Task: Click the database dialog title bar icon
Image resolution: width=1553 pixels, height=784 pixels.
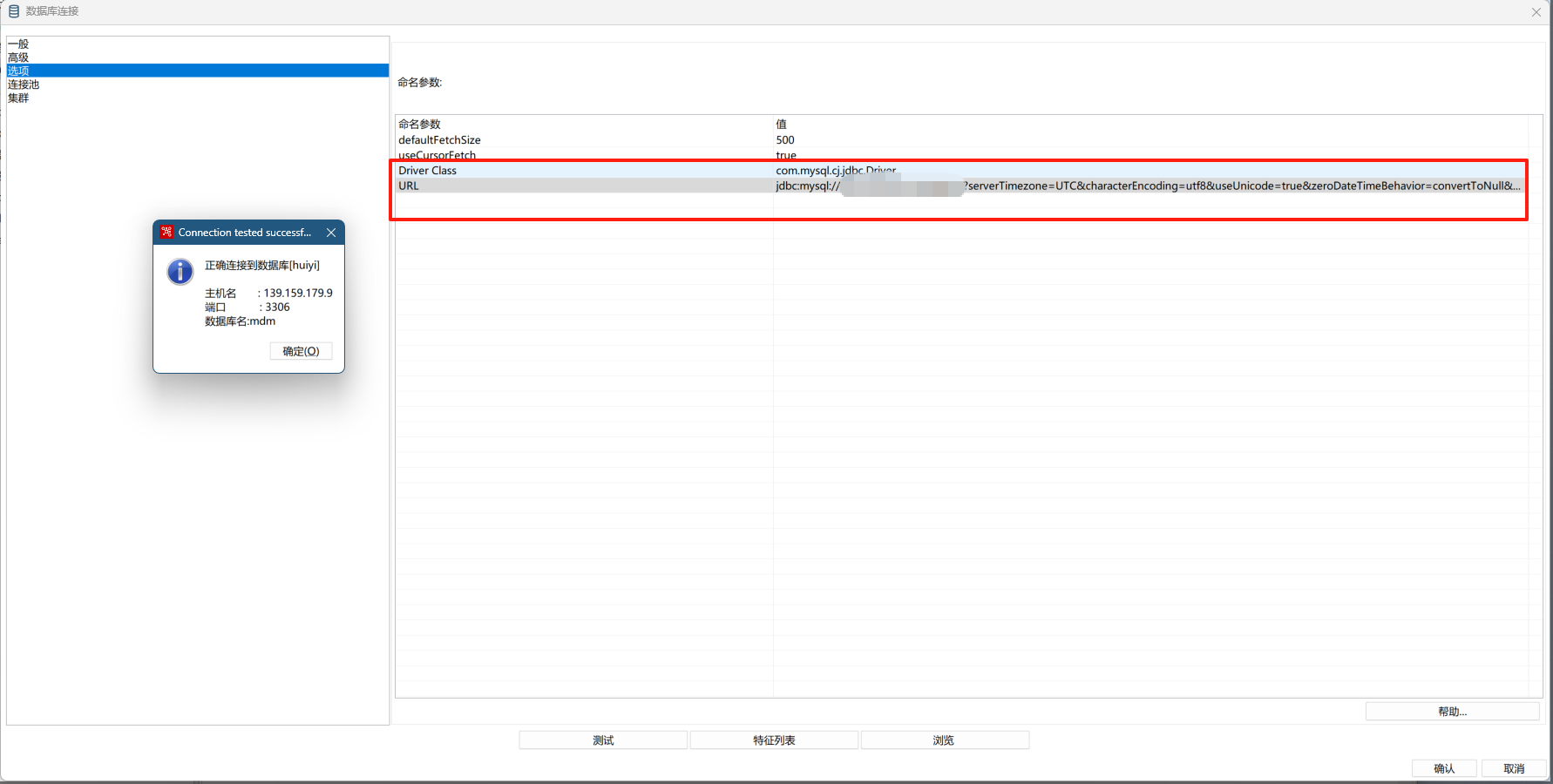Action: pos(13,11)
